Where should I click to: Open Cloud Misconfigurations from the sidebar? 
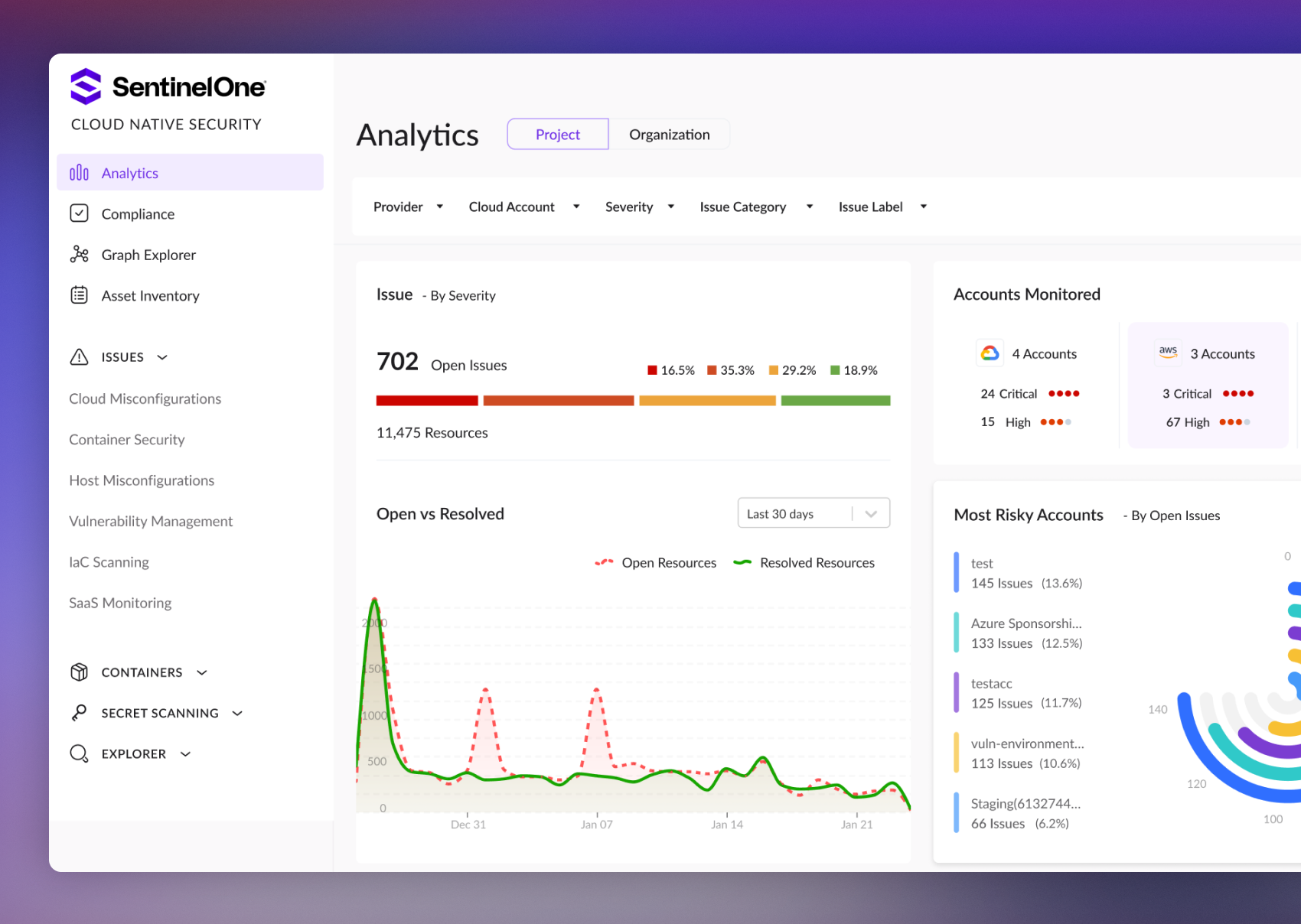(x=145, y=399)
